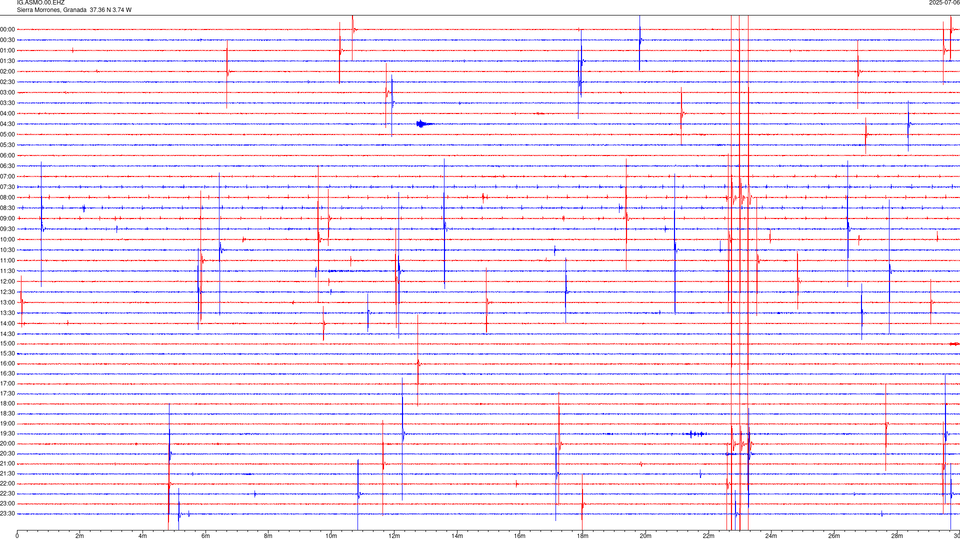This screenshot has height=540, width=960.
Task: Click the 2m tick label on time axis
Action: [80, 536]
